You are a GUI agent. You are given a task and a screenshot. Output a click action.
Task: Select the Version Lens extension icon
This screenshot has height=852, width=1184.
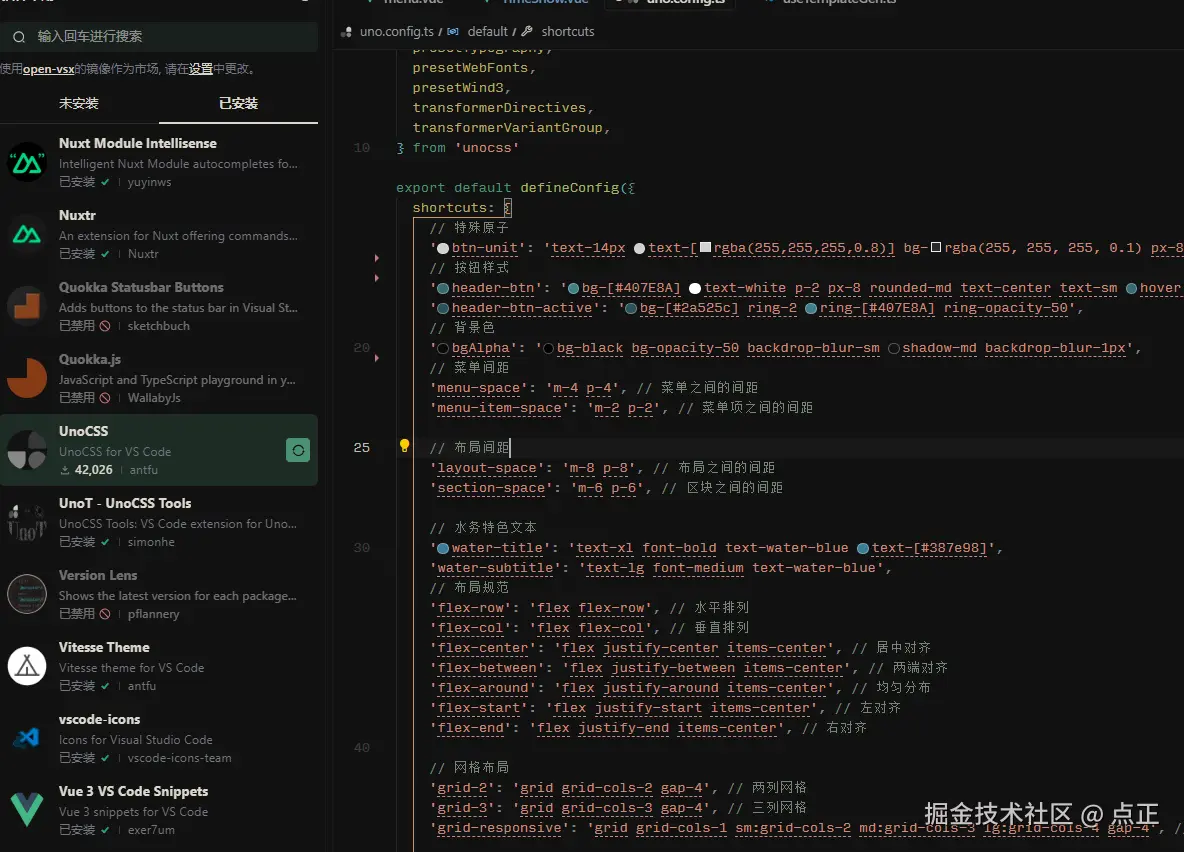[27, 594]
